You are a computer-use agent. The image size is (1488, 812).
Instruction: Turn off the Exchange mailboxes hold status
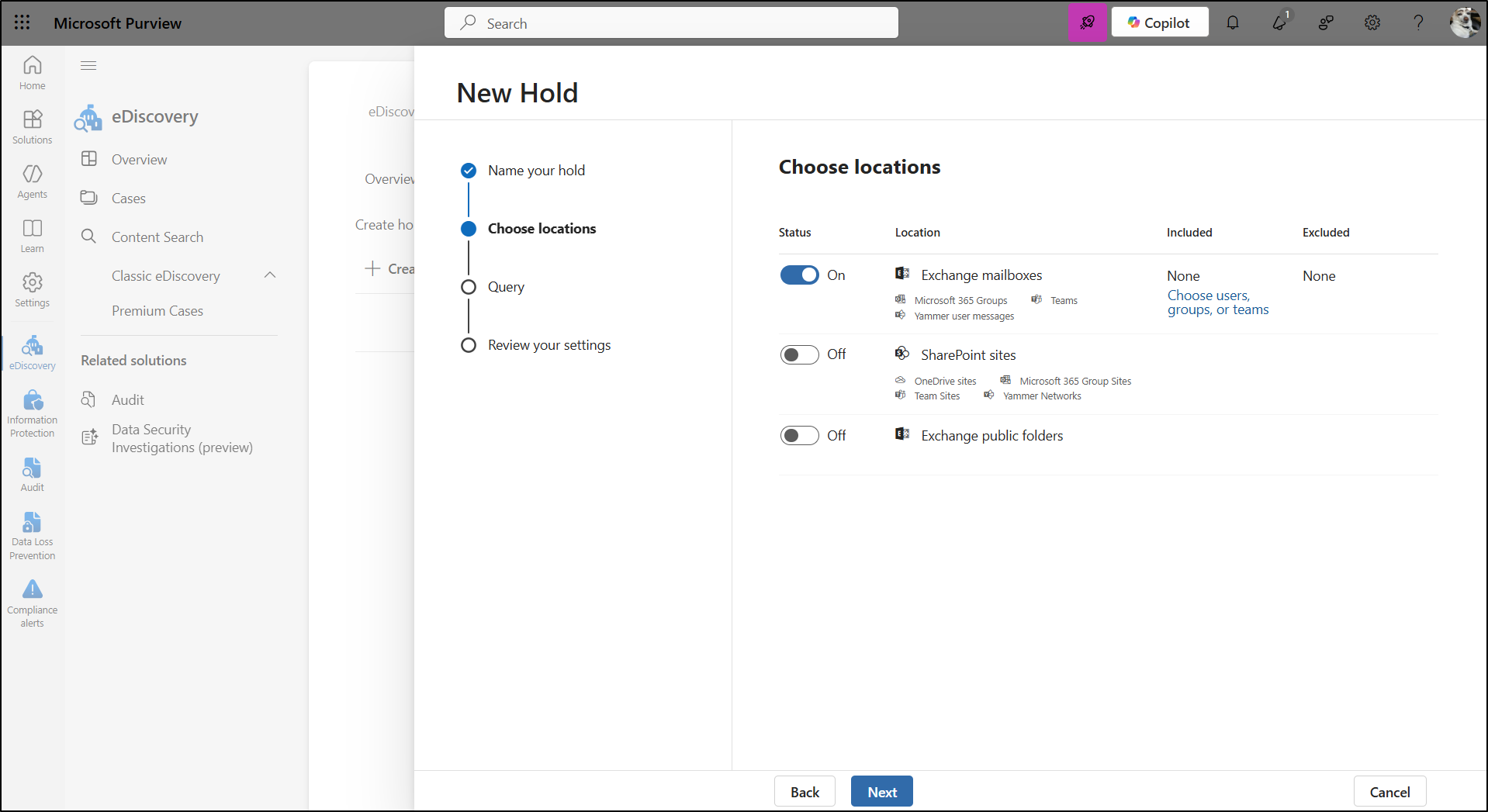800,275
